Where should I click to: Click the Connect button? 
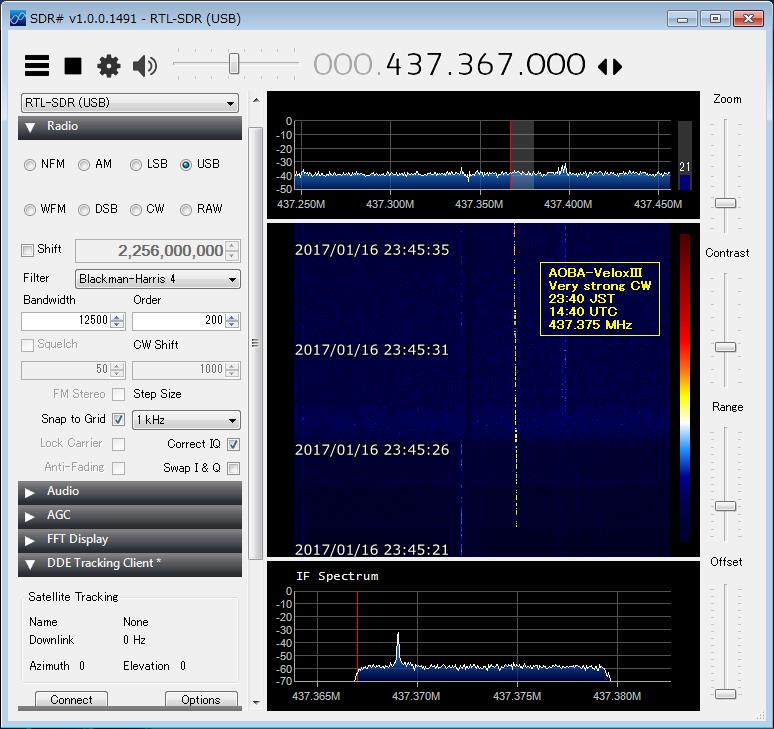coord(71,700)
